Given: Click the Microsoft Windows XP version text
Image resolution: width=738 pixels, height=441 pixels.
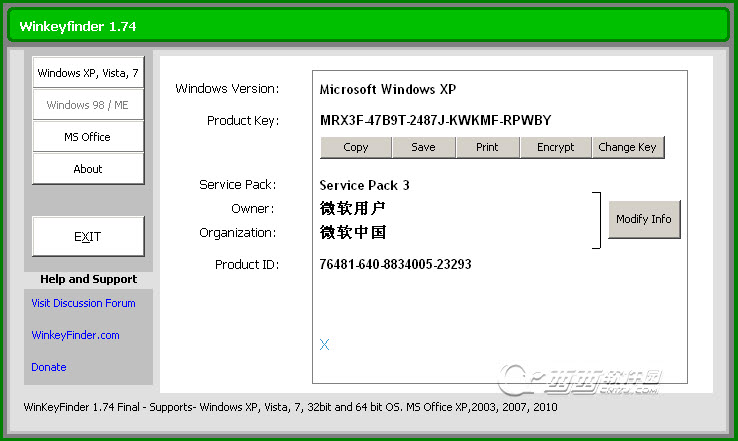Looking at the screenshot, I should tap(388, 89).
